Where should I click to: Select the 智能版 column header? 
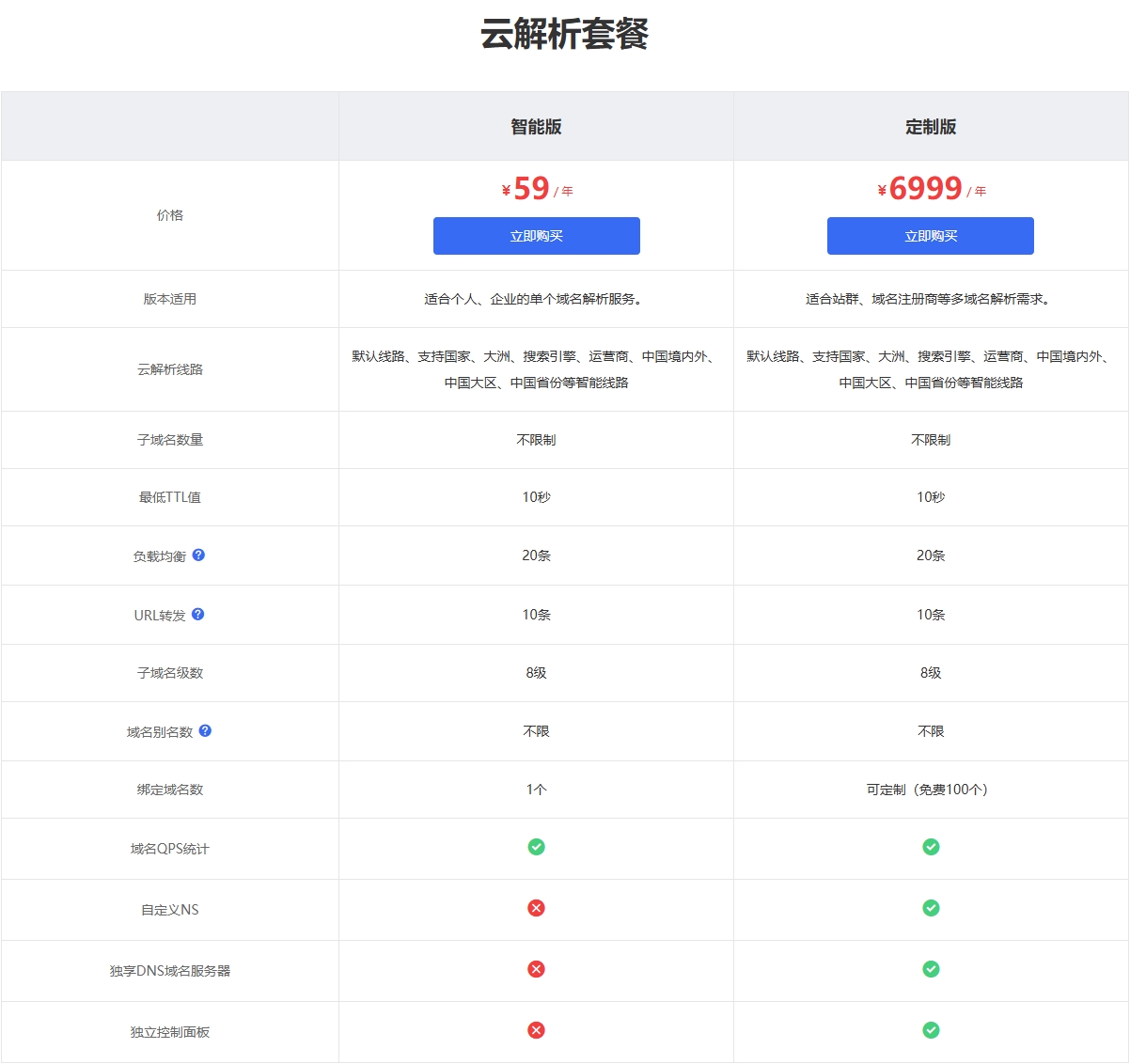pos(536,127)
